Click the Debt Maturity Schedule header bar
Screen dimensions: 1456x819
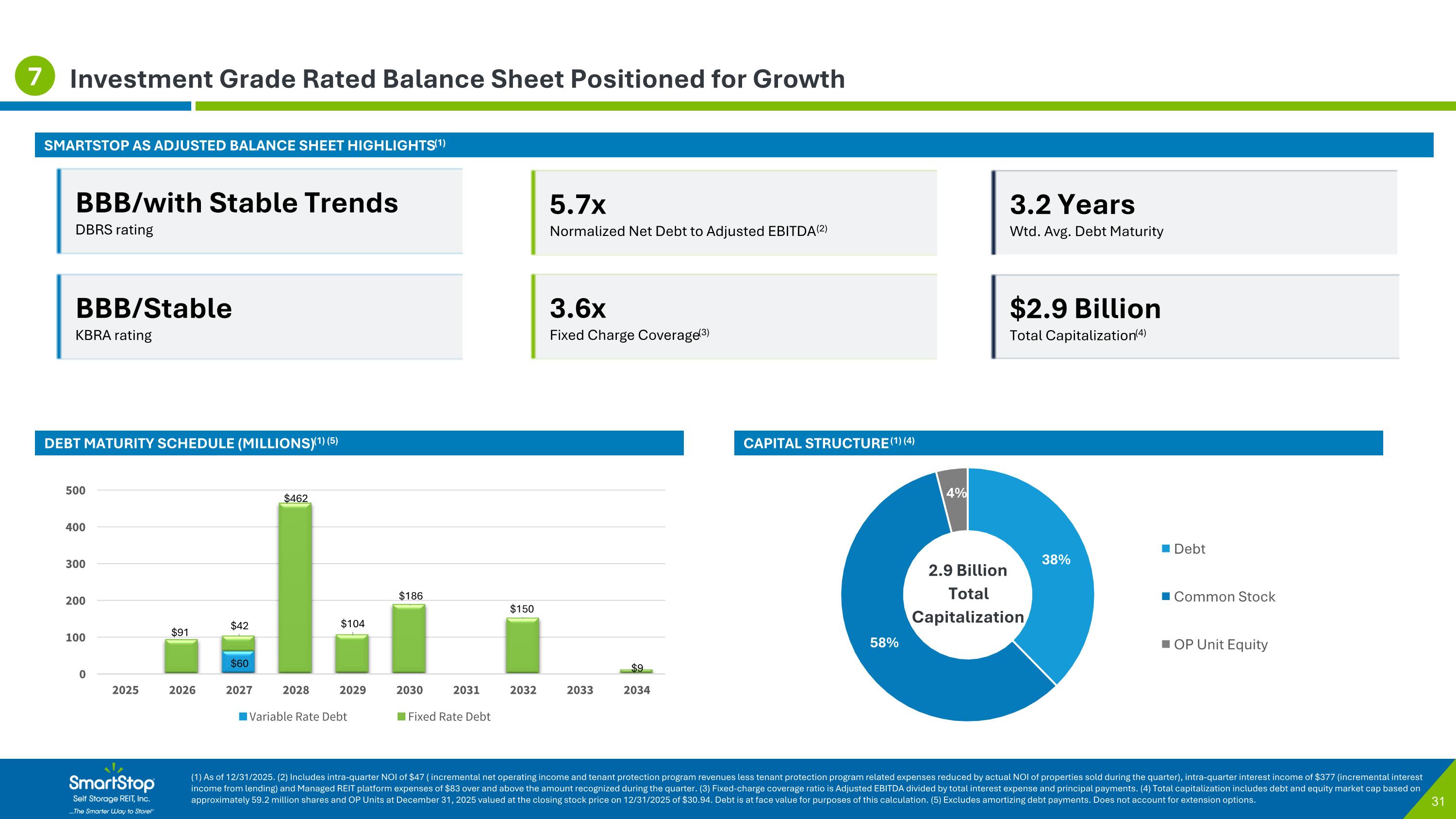[359, 443]
